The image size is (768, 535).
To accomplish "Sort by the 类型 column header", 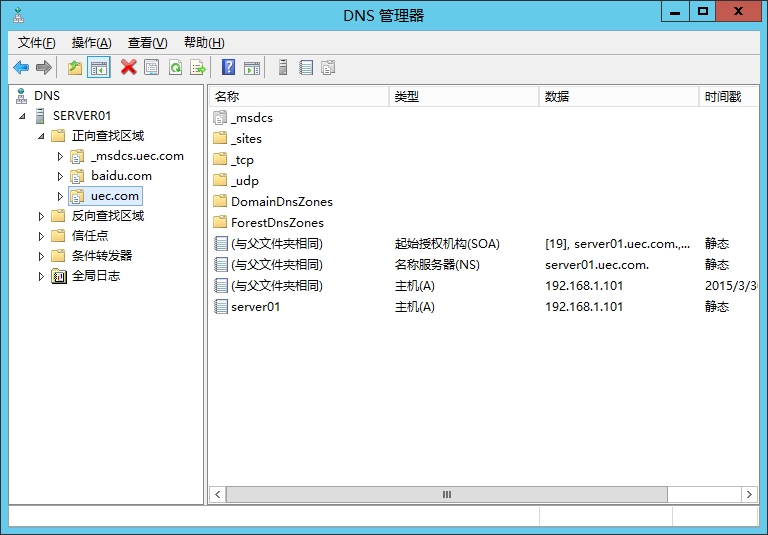I will pyautogui.click(x=464, y=97).
